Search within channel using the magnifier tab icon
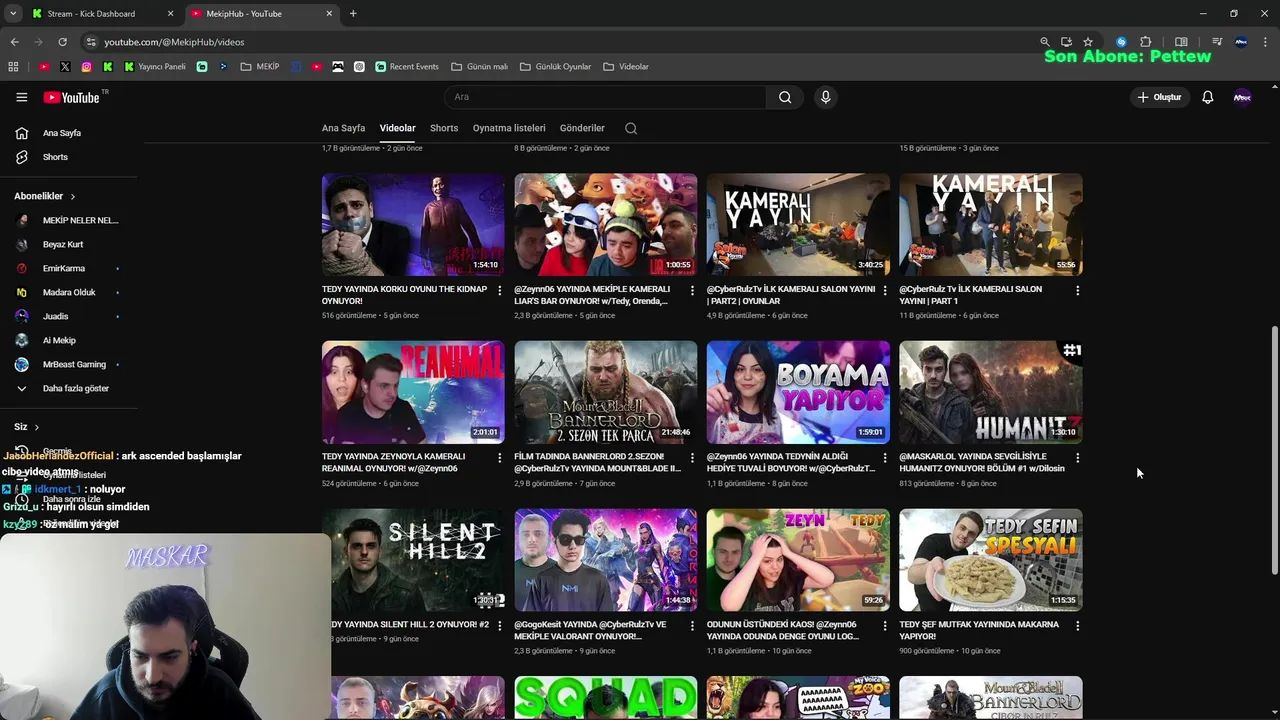The image size is (1280, 720). coord(631,128)
